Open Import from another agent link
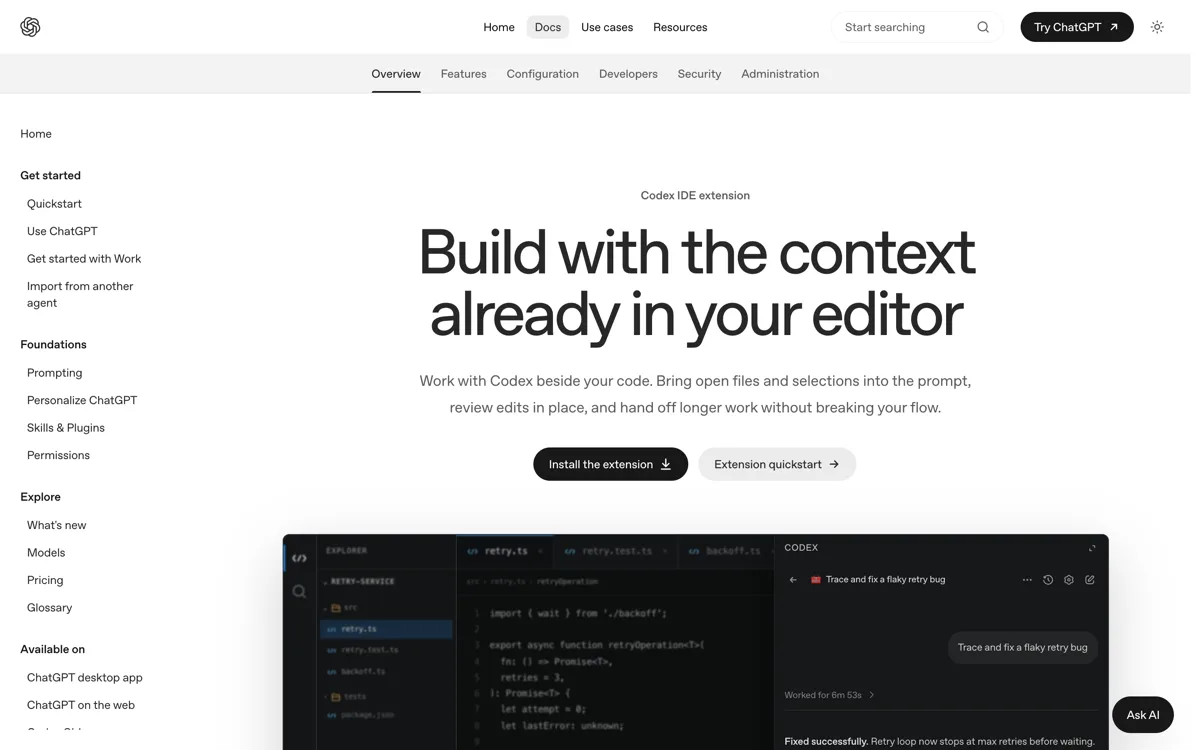This screenshot has width=1200, height=750. click(x=80, y=295)
